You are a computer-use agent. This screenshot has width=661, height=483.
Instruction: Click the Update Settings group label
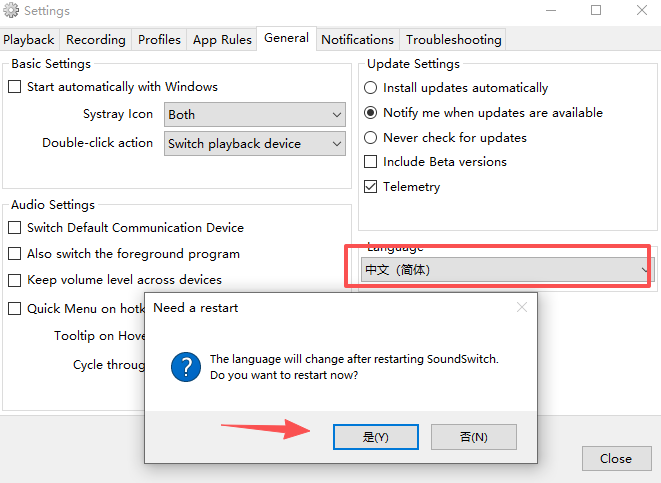413,64
